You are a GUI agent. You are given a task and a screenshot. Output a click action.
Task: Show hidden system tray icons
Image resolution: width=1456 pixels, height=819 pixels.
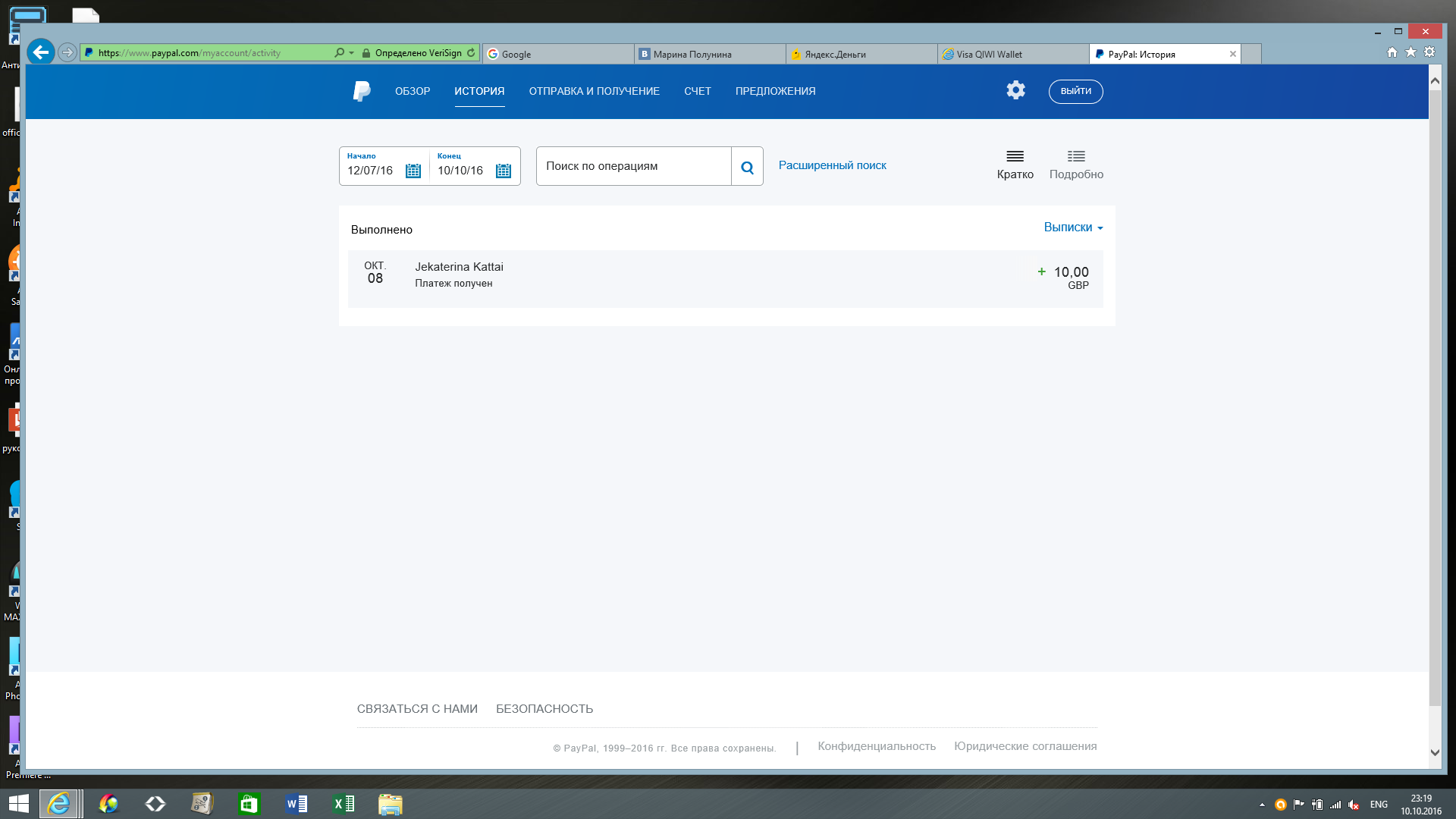(x=1262, y=805)
